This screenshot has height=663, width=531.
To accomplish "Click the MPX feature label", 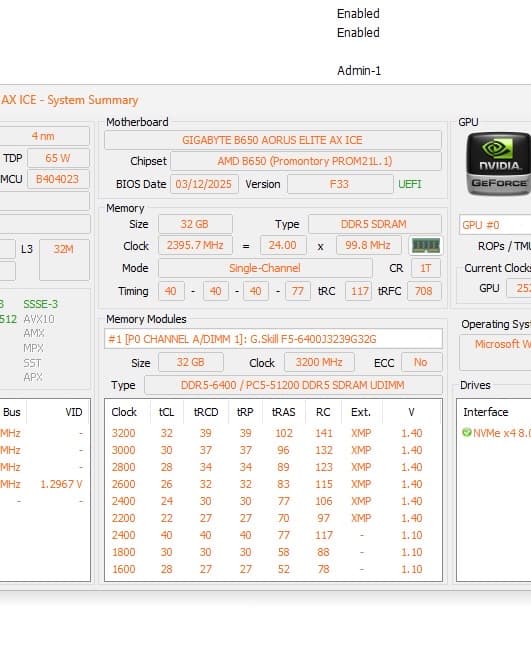I will (33, 348).
